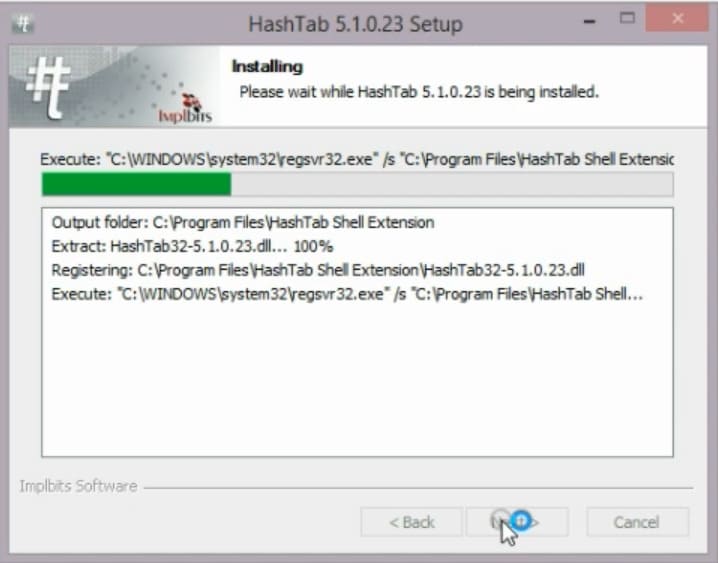This screenshot has width=718, height=563.
Task: Click the HashTab icon in the title bar
Action: pos(22,23)
